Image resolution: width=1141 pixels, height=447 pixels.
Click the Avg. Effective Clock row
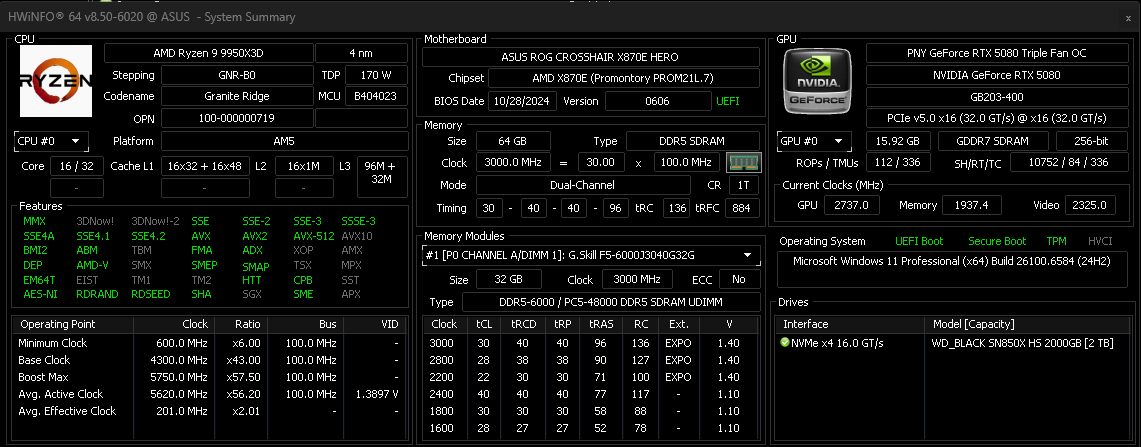209,411
